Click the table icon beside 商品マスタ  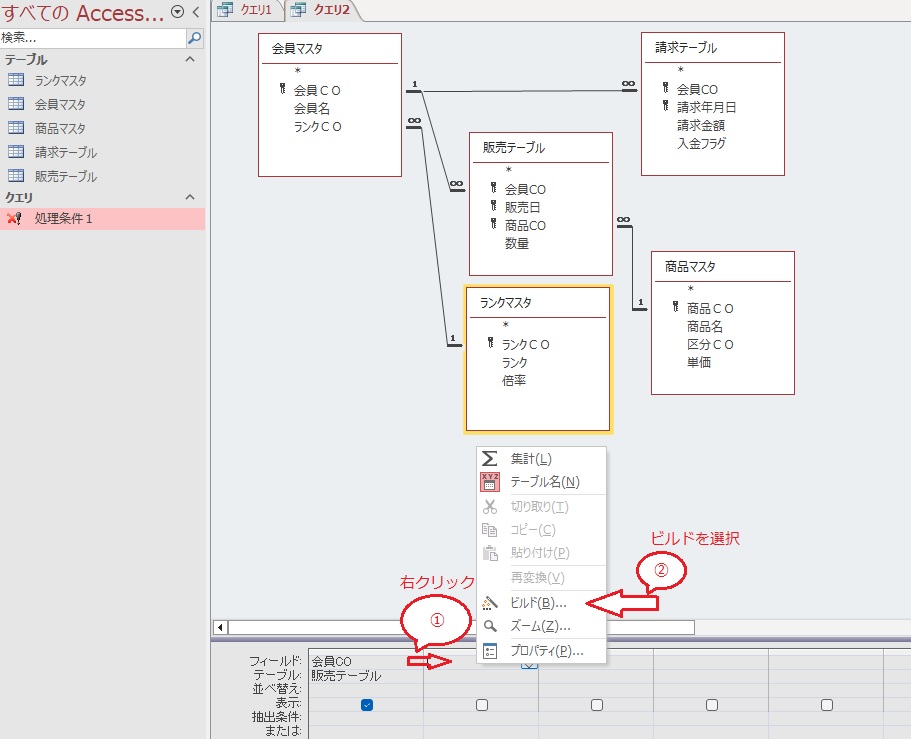[16, 128]
